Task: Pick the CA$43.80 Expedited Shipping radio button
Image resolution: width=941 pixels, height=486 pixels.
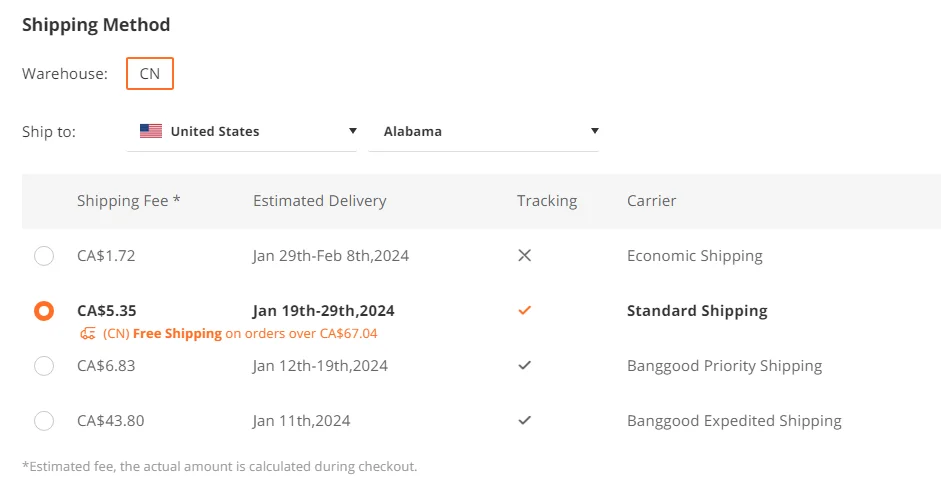Action: point(44,421)
